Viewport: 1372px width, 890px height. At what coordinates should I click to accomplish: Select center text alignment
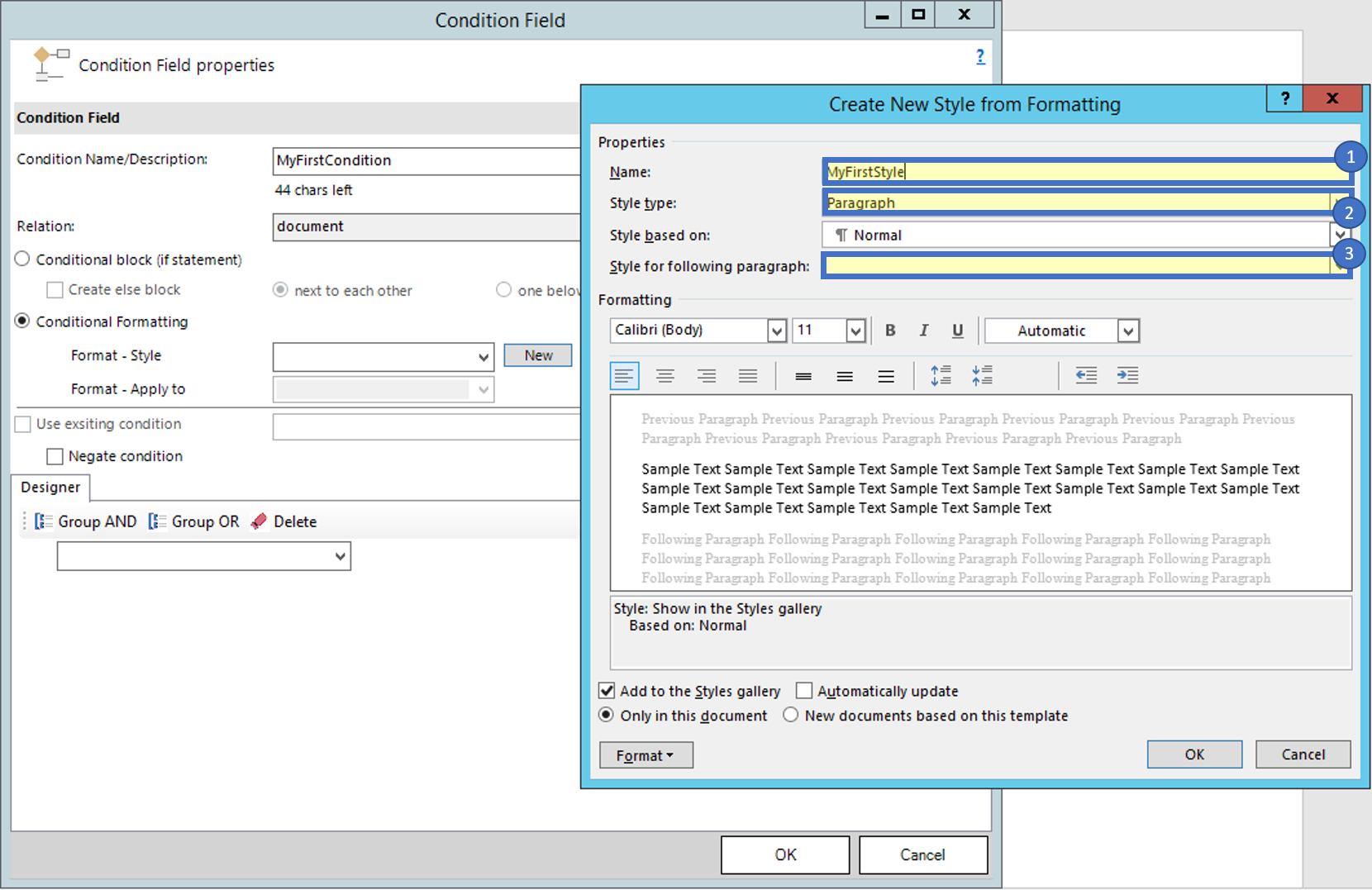665,375
